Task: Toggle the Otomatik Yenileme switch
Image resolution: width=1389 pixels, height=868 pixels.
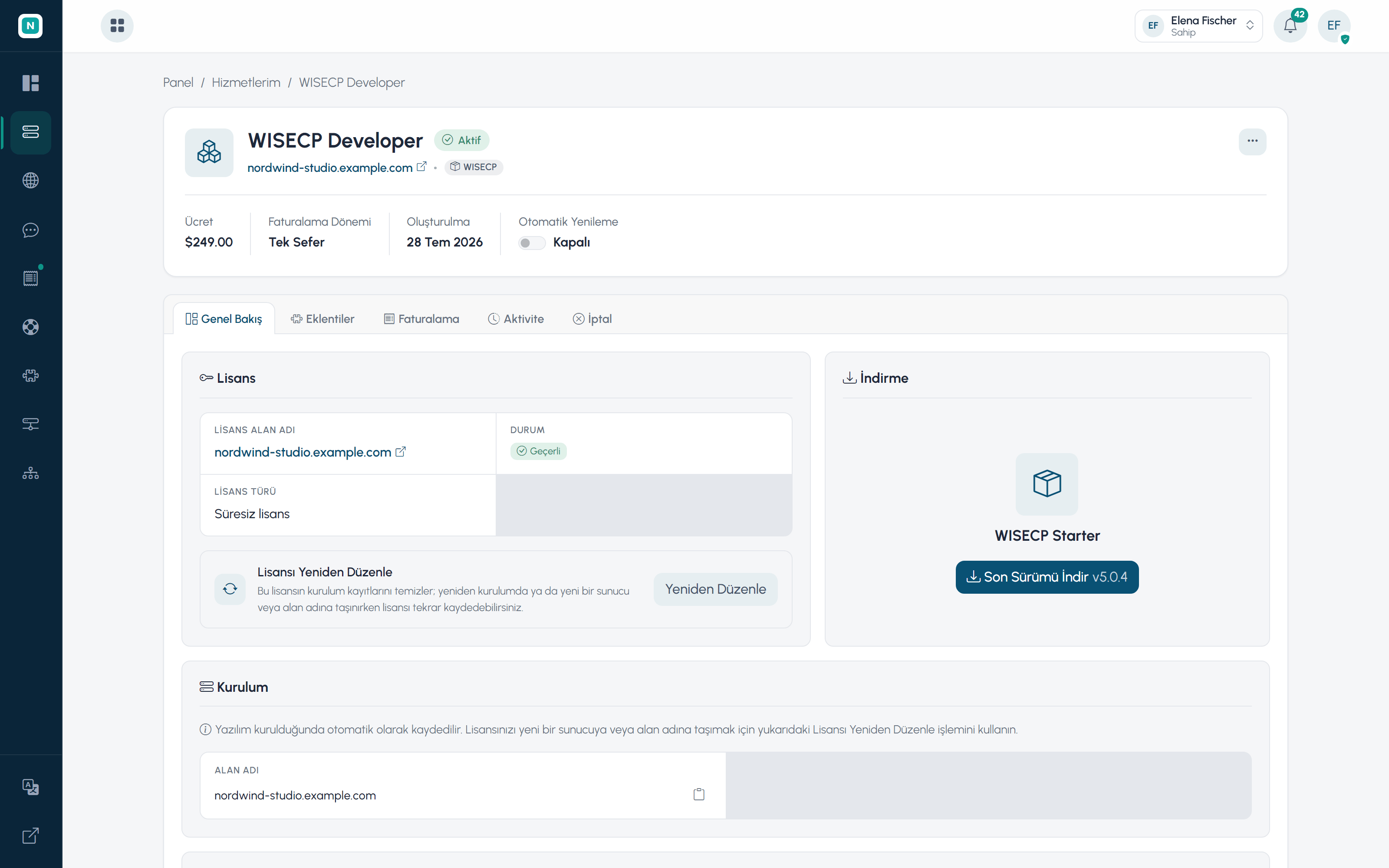Action: click(x=531, y=243)
